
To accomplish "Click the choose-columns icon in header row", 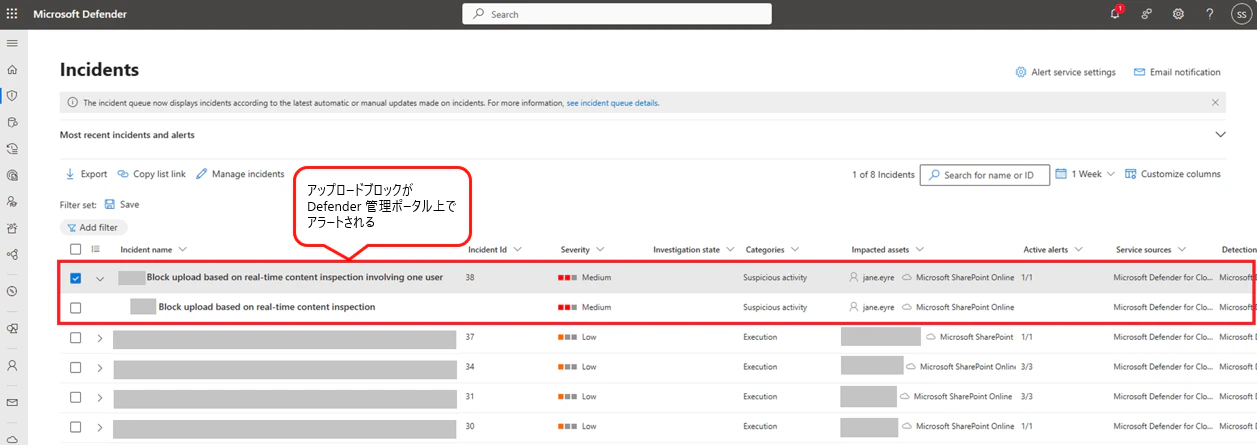I will pos(96,249).
